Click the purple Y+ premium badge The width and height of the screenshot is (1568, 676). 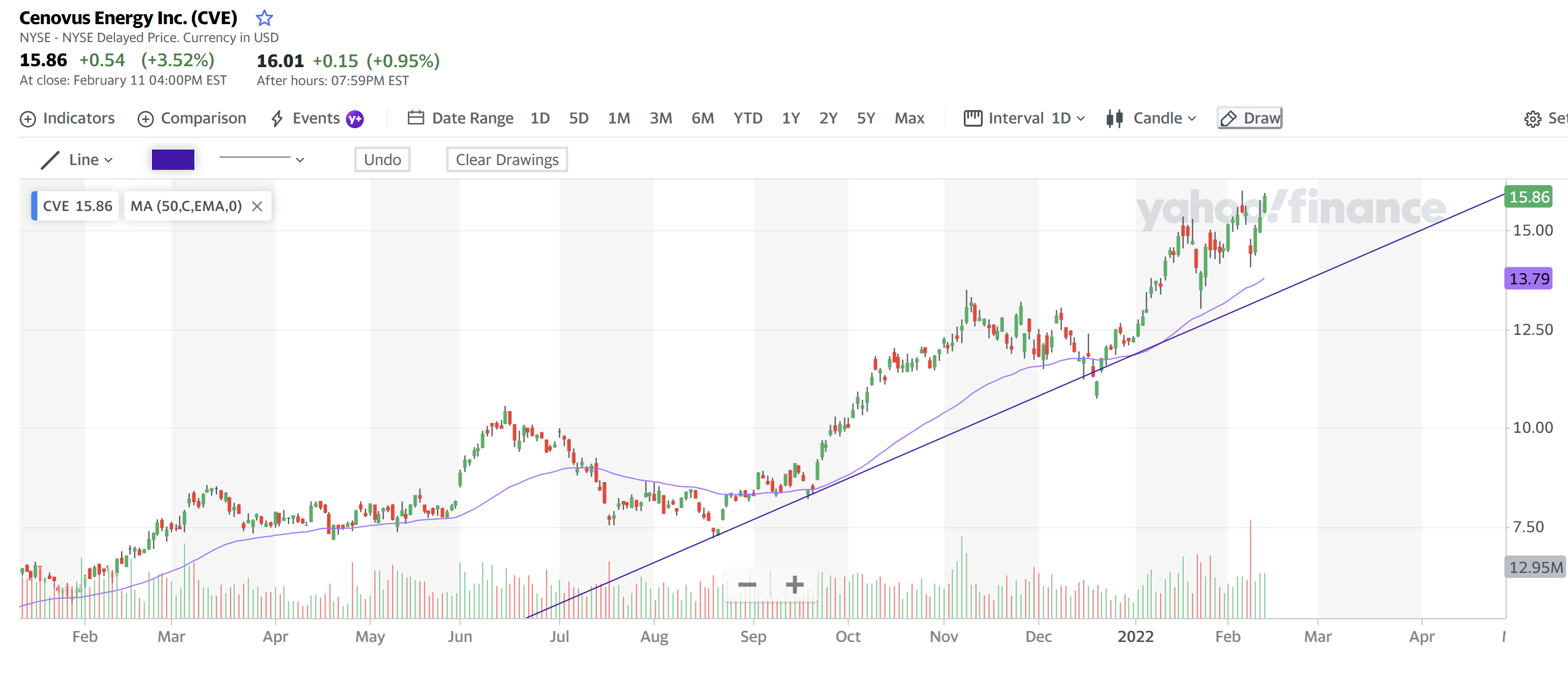[x=355, y=119]
